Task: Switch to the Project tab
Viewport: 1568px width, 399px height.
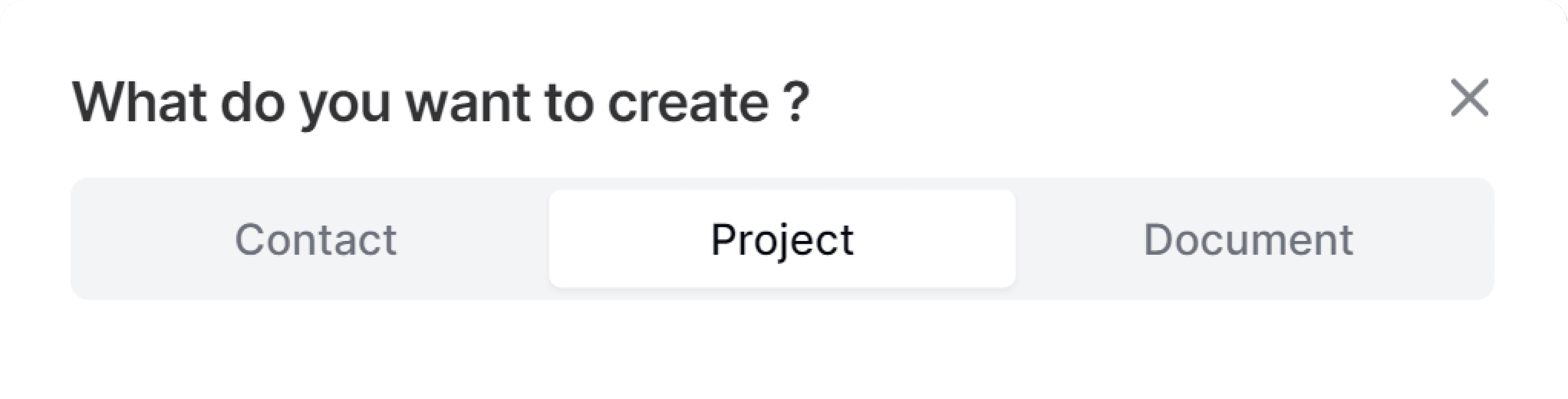Action: point(782,239)
